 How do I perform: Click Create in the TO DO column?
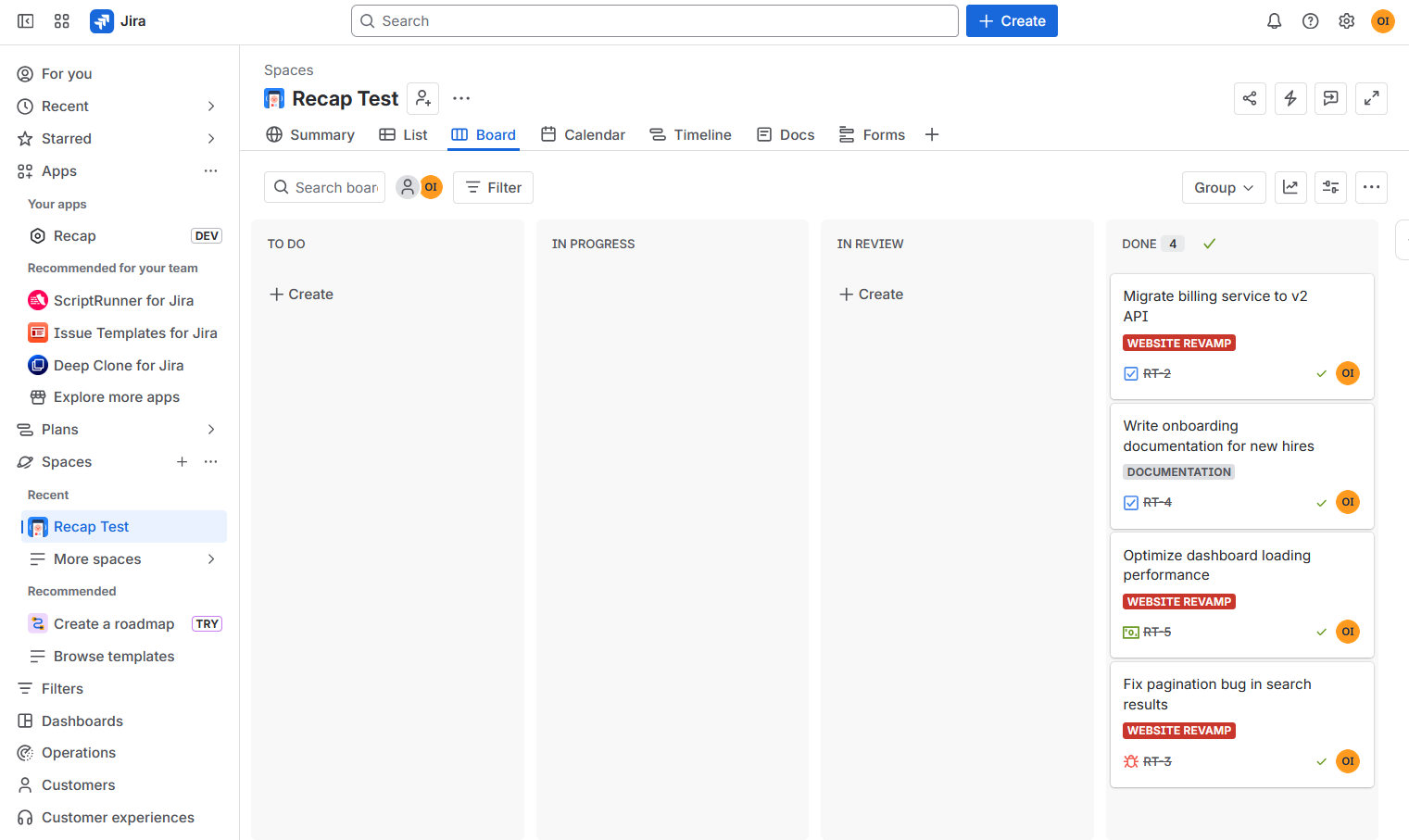(301, 295)
